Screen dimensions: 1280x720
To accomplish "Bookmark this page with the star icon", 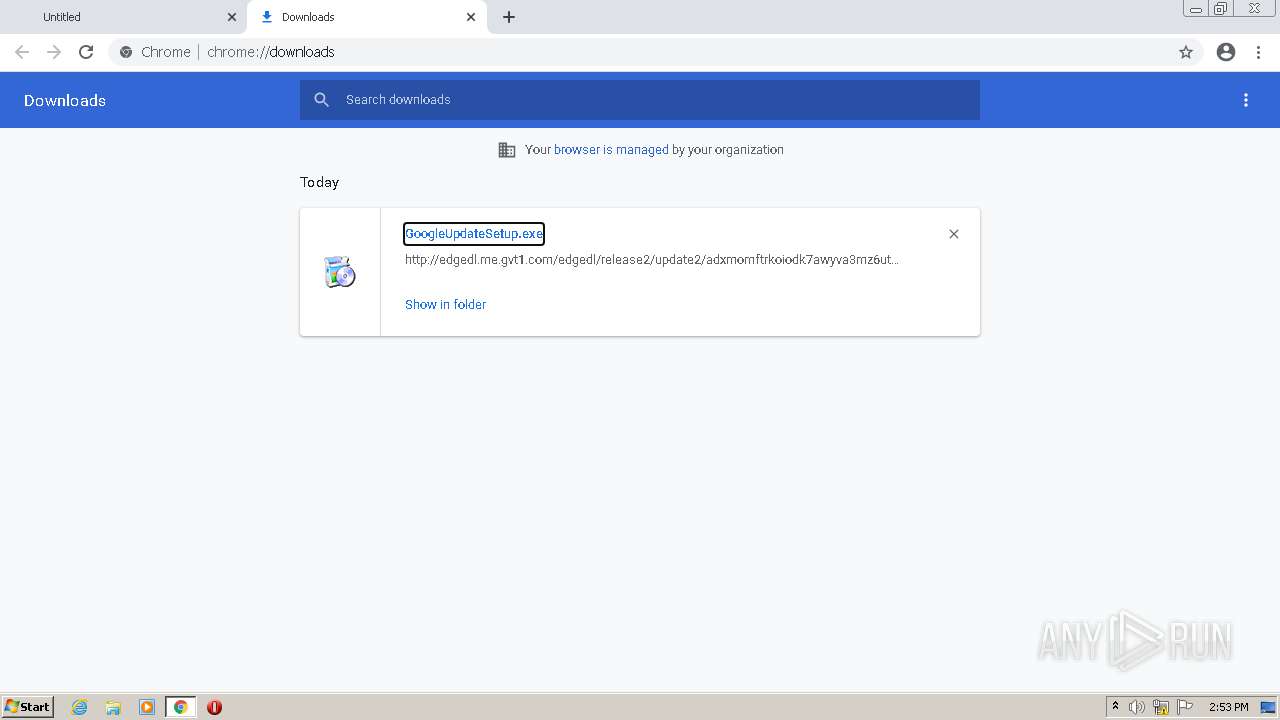I will click(1186, 52).
